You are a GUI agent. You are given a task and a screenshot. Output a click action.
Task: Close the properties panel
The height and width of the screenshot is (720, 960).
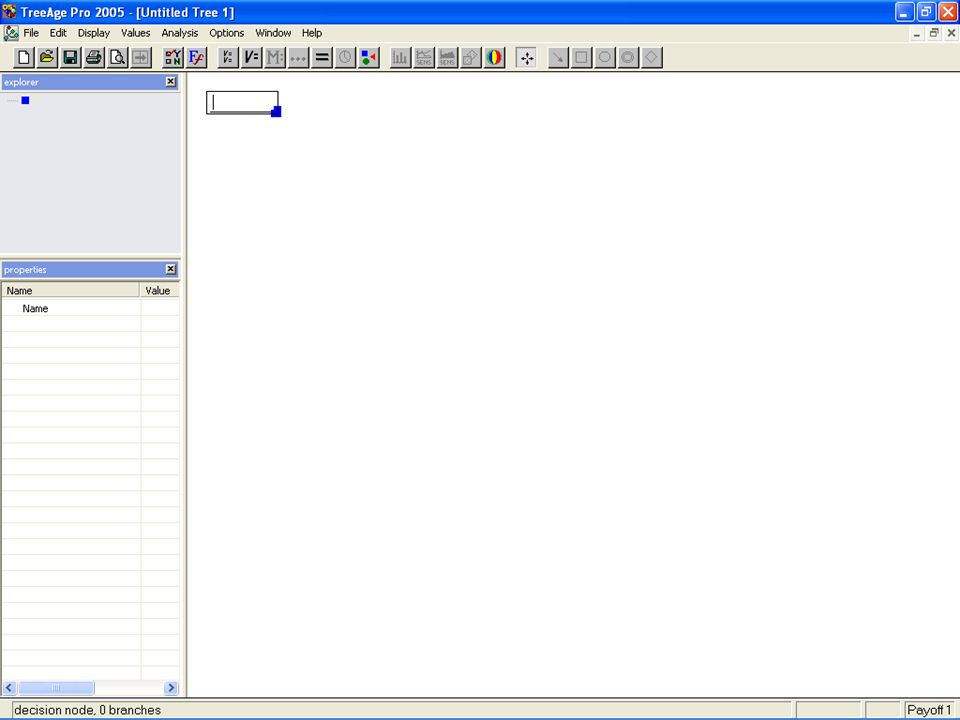click(x=171, y=269)
